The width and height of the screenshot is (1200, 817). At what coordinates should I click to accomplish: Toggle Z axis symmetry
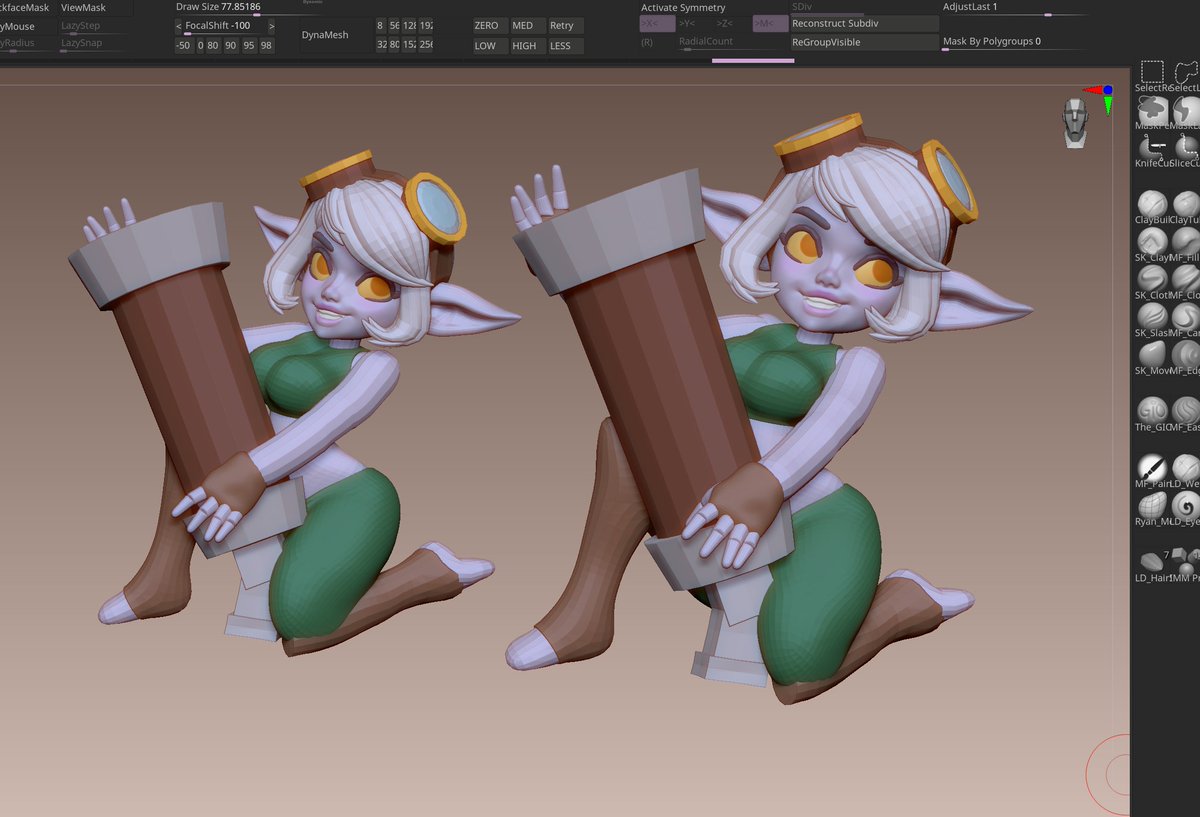[x=725, y=23]
